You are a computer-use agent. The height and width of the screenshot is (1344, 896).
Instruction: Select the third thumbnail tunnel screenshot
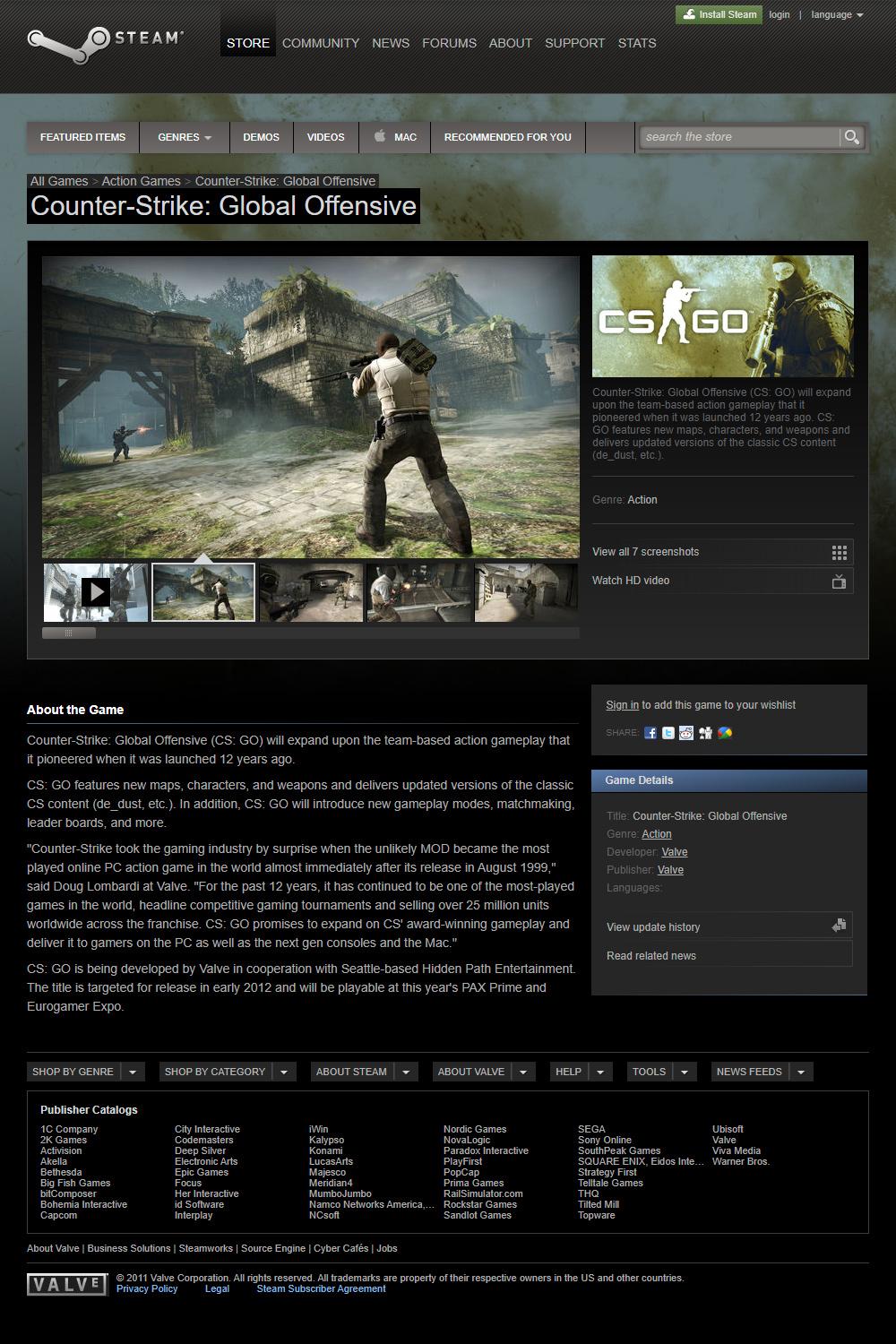coord(311,592)
